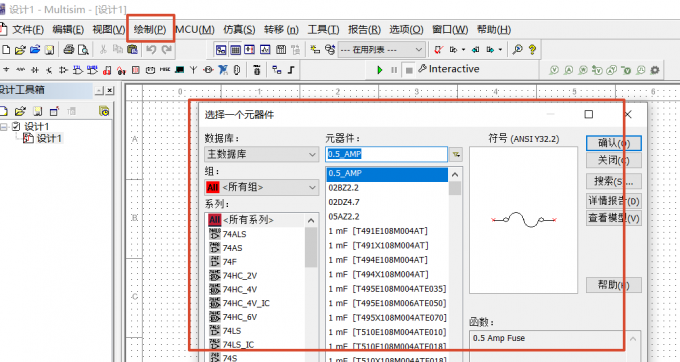Open the 所有组 group dropdown
680x362 pixels.
[262, 187]
